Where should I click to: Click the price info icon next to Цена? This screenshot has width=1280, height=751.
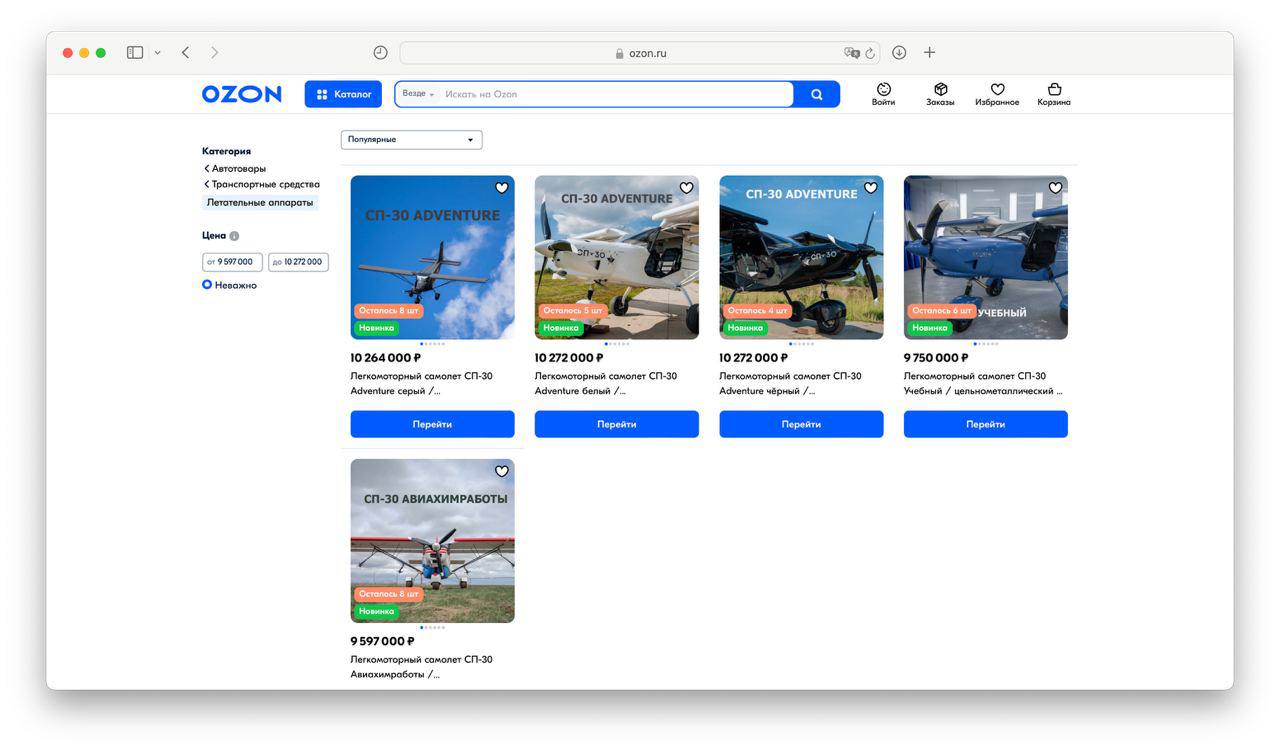pyautogui.click(x=234, y=237)
